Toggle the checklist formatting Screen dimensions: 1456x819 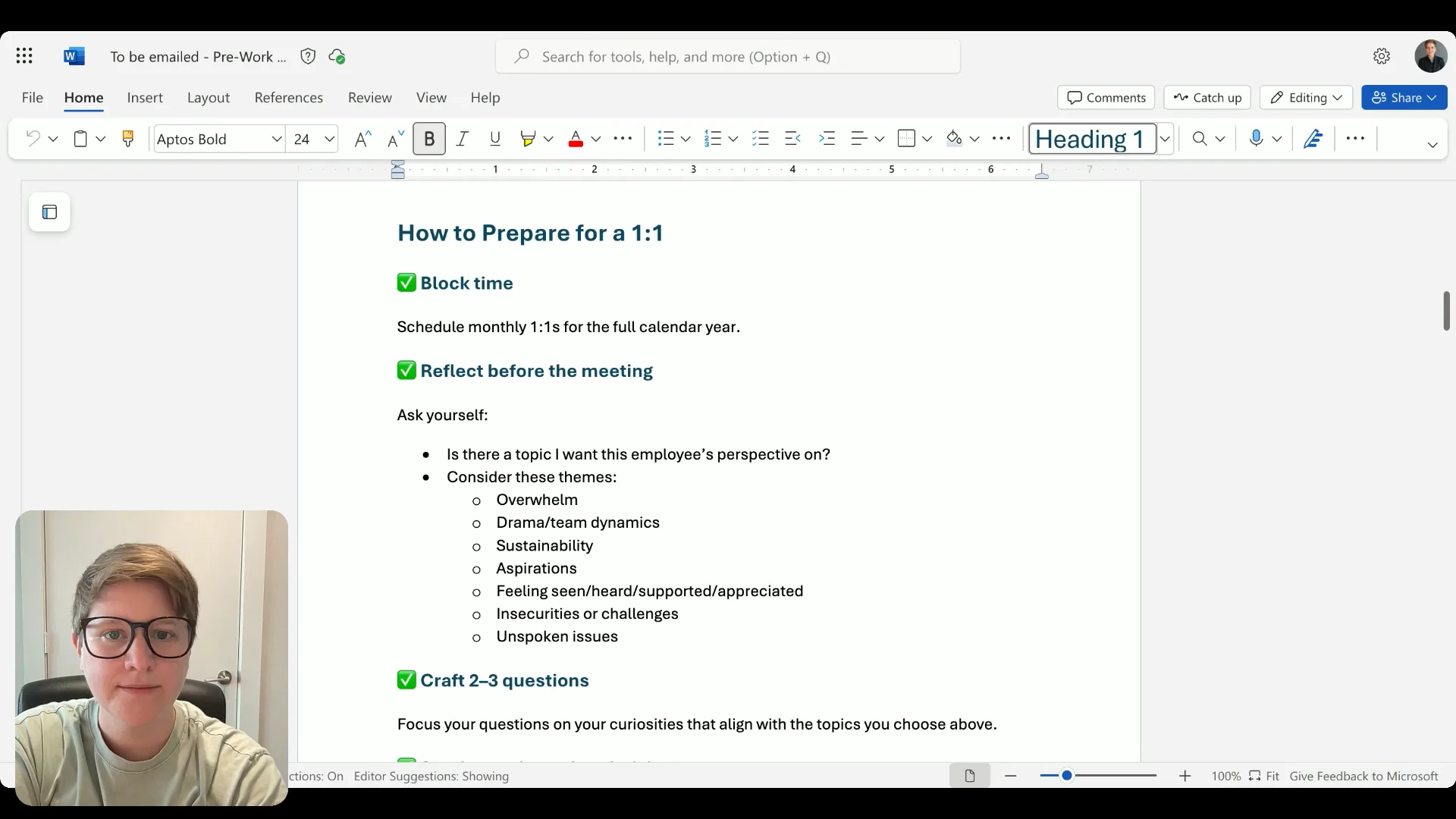[760, 139]
